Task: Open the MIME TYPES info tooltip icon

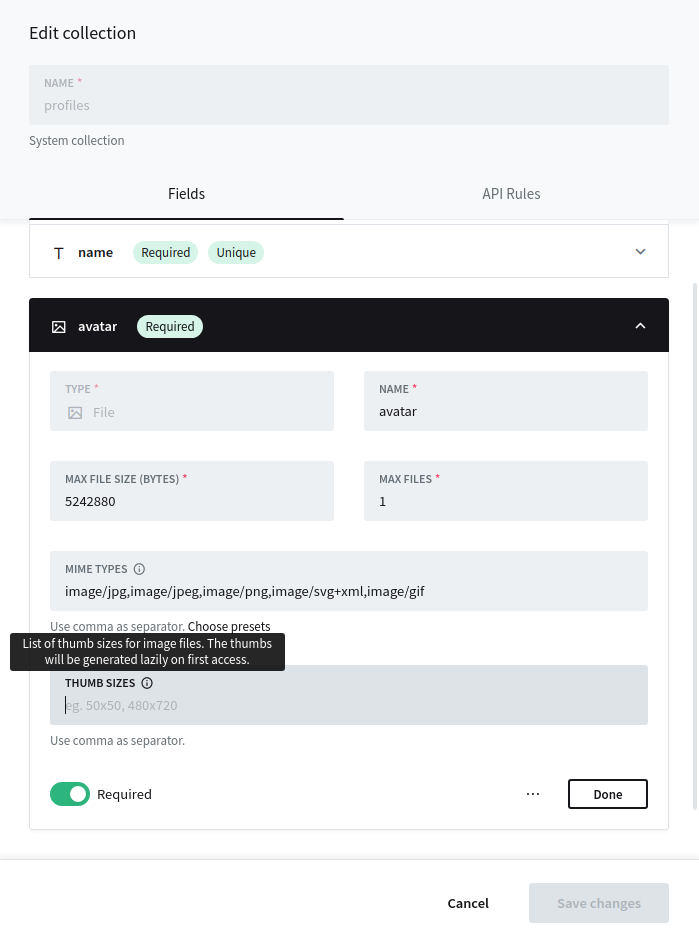Action: pyautogui.click(x=139, y=569)
